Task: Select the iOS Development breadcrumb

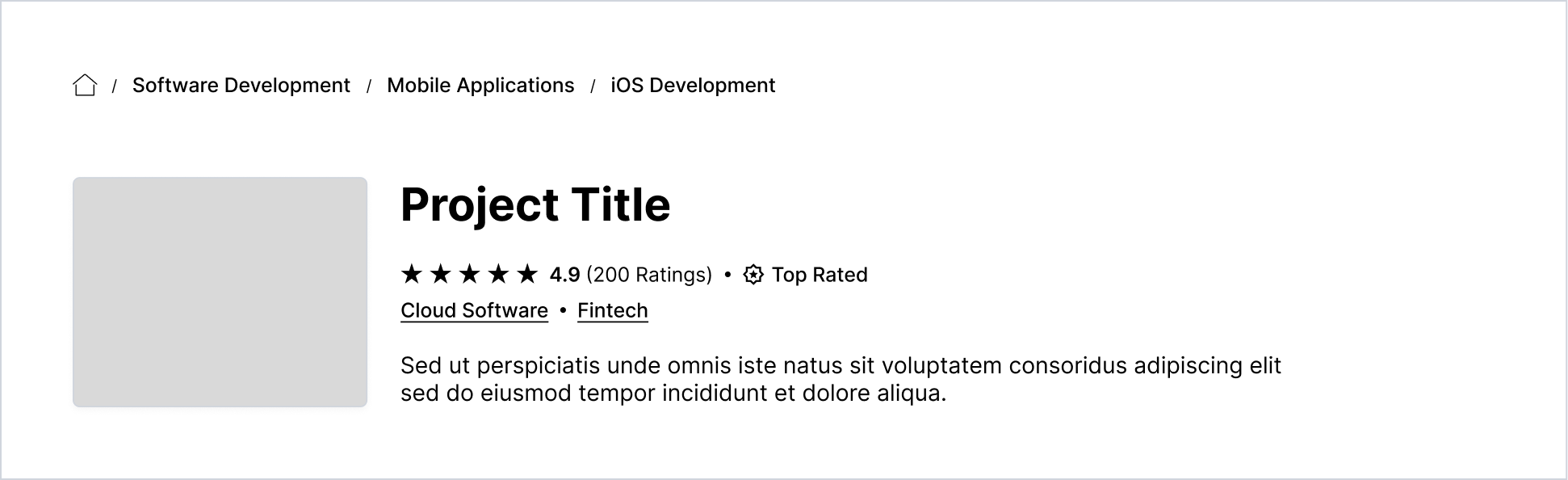Action: click(x=693, y=85)
